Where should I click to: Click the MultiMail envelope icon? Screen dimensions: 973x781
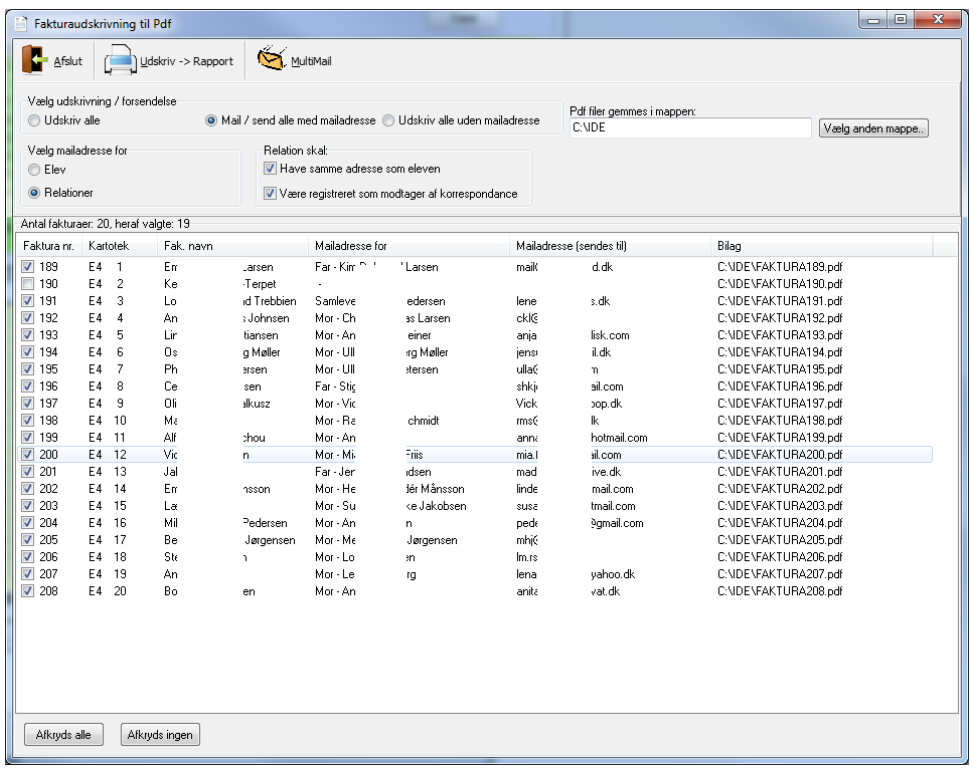272,58
